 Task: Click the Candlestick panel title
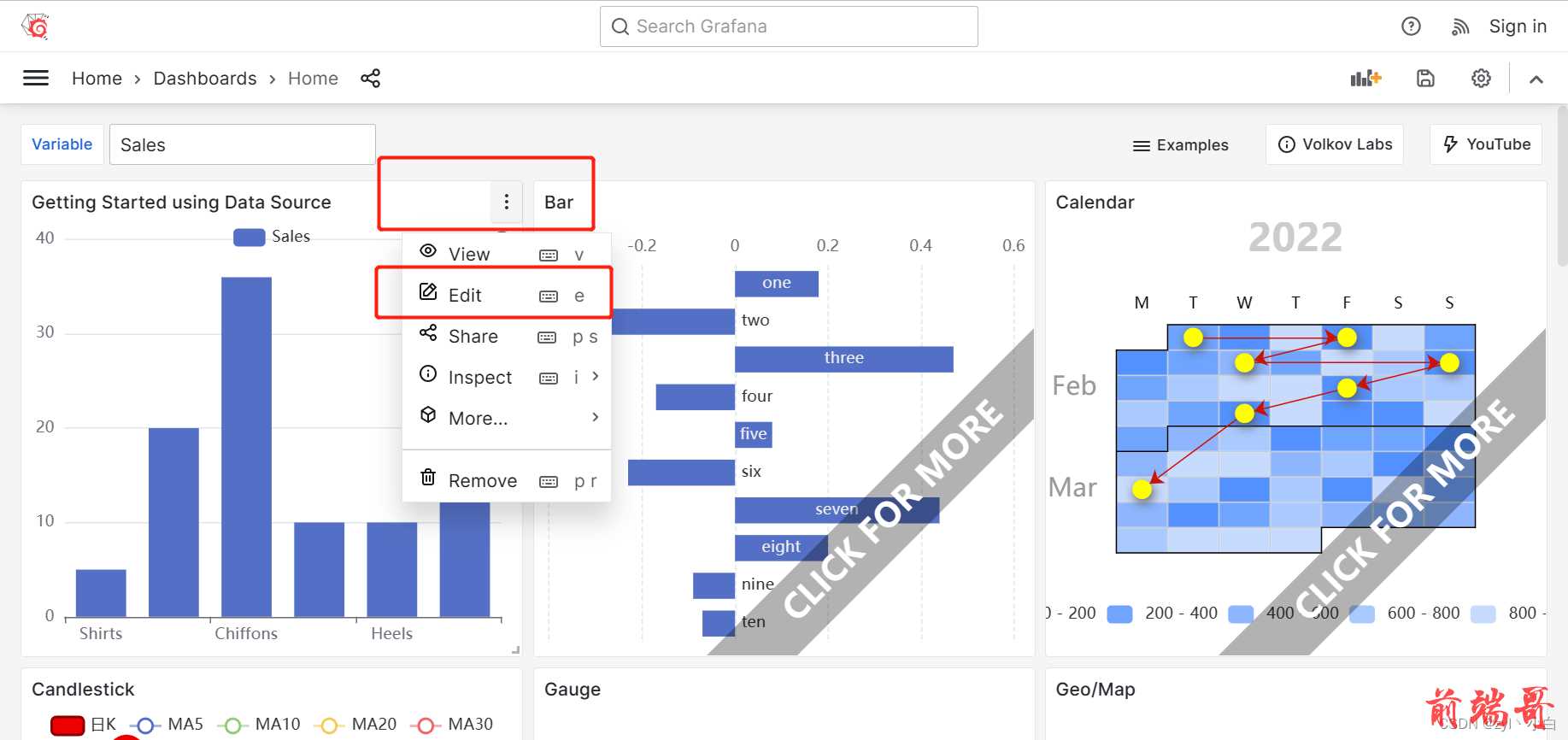click(x=83, y=690)
